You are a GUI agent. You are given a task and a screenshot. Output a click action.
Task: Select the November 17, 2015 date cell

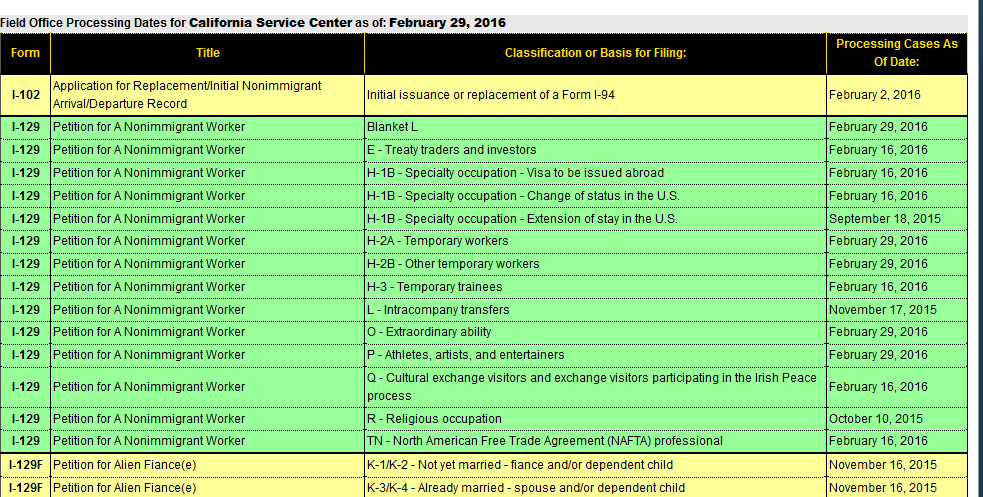[x=896, y=310]
